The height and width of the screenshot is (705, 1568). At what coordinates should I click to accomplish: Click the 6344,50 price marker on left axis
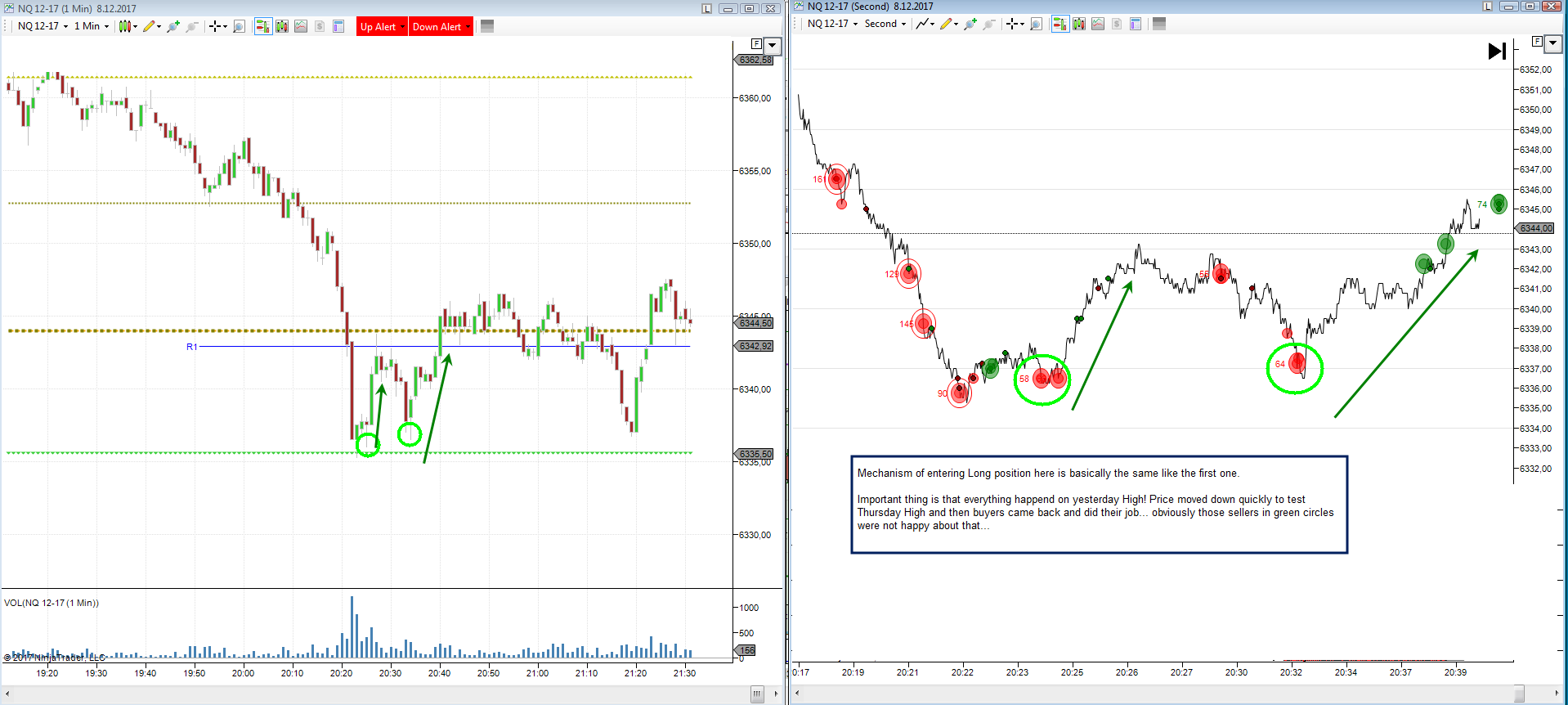tap(755, 323)
